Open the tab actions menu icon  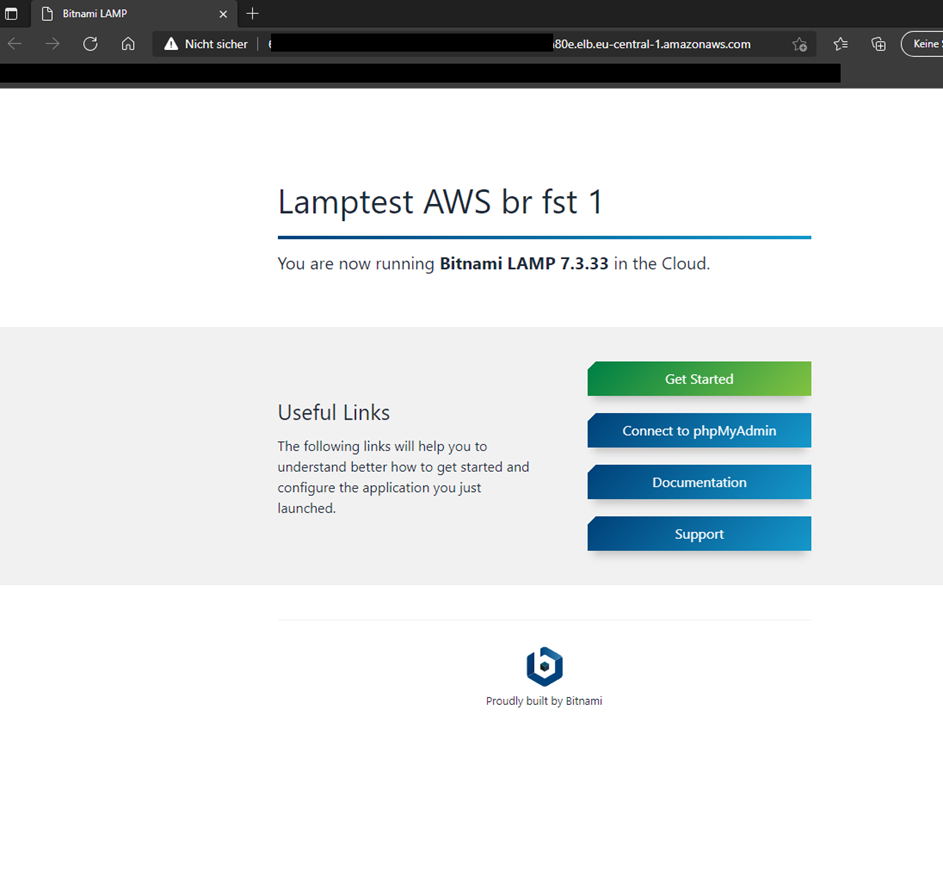click(x=11, y=13)
